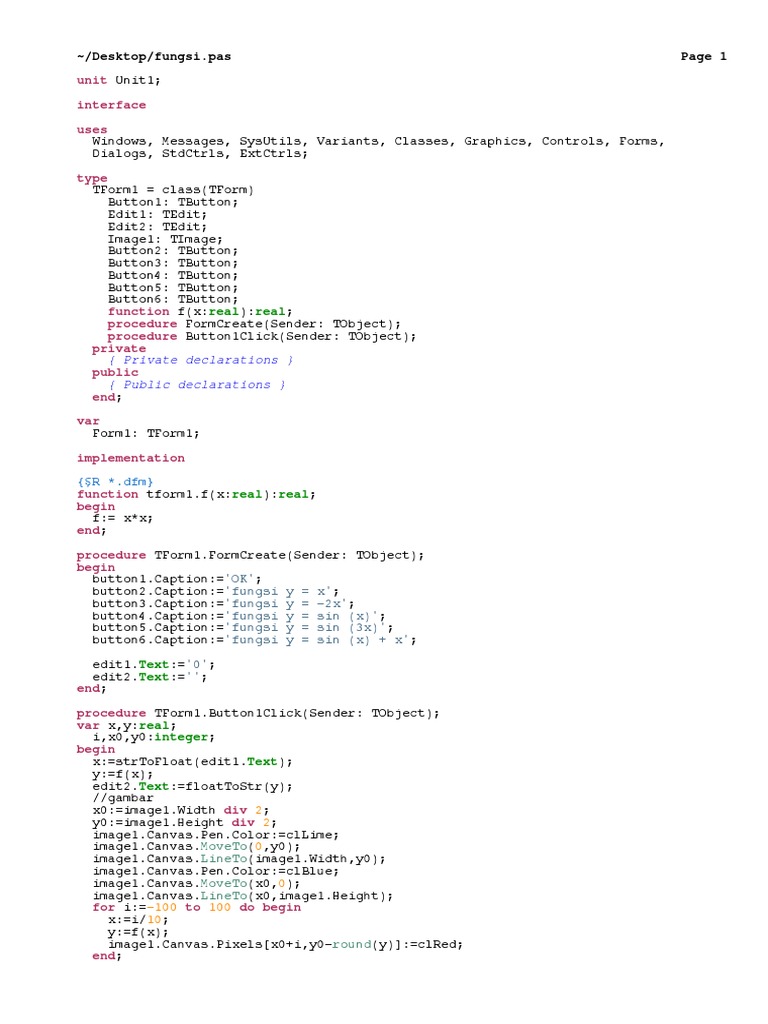Click the declaration 'Button3: TButton;'

click(x=173, y=263)
